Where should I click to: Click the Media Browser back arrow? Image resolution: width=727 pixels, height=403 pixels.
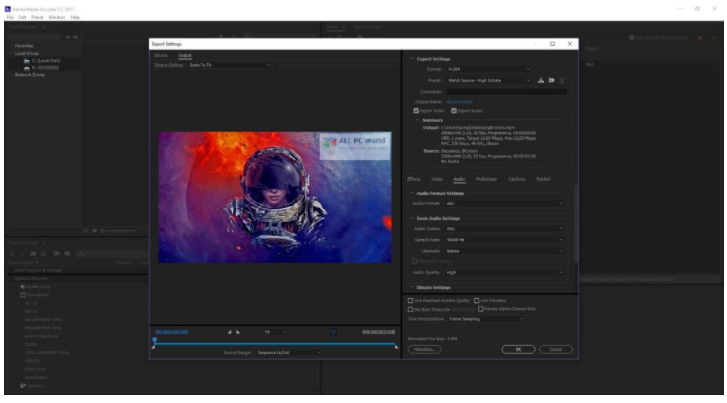[x=68, y=37]
